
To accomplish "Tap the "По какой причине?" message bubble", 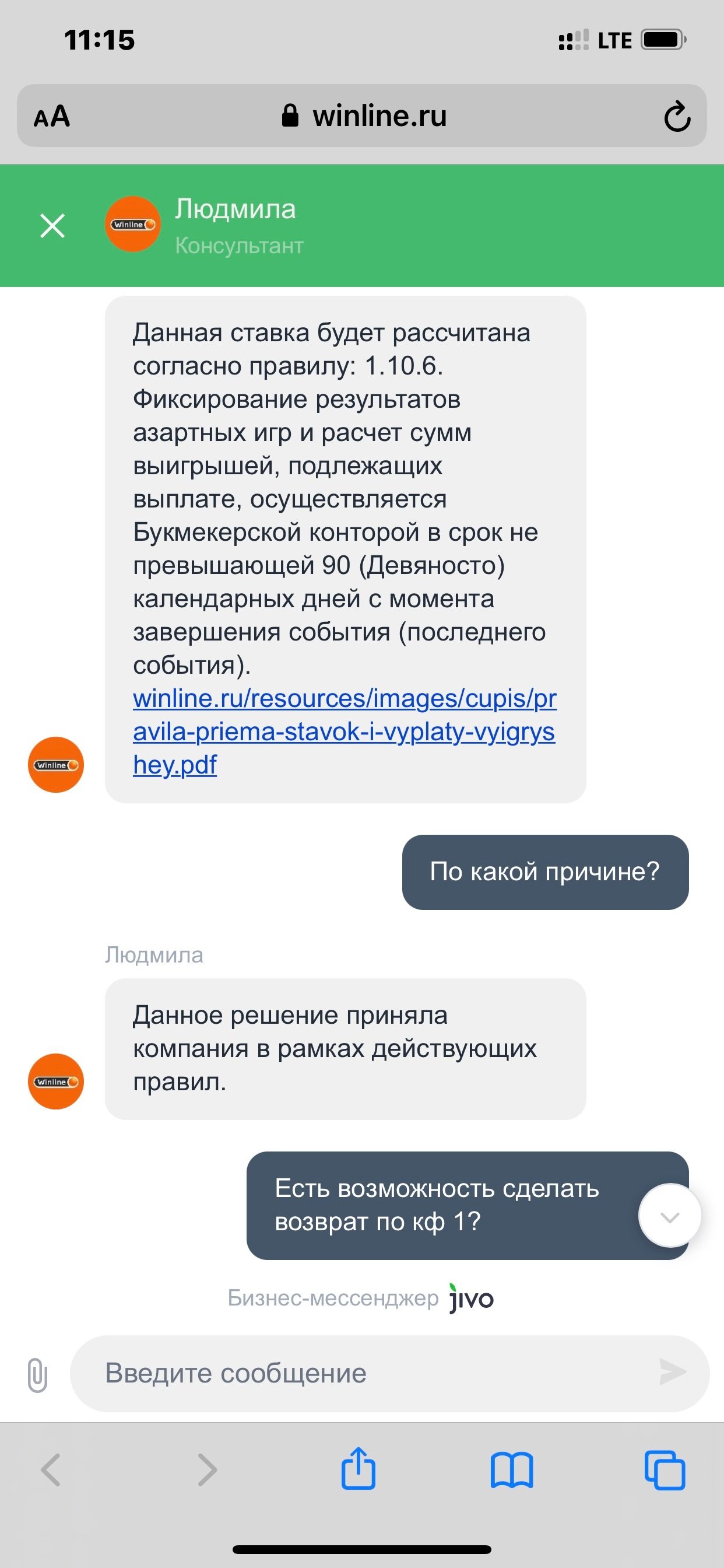I will click(x=545, y=871).
